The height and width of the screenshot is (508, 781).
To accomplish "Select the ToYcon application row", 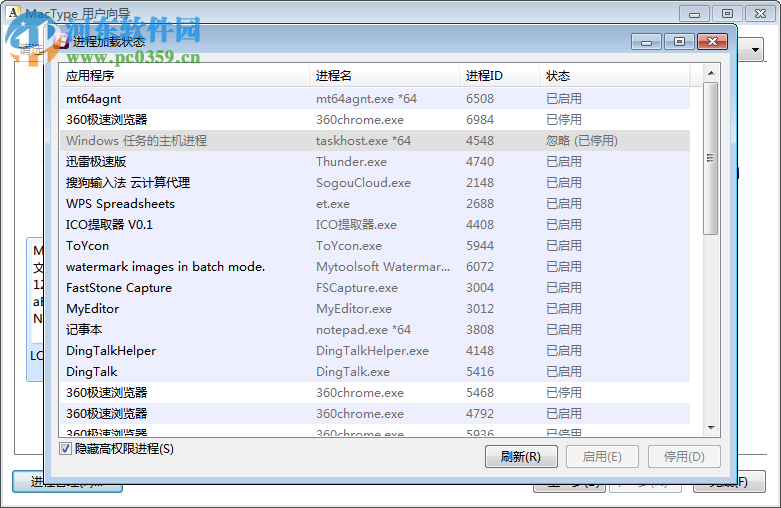I will point(375,246).
